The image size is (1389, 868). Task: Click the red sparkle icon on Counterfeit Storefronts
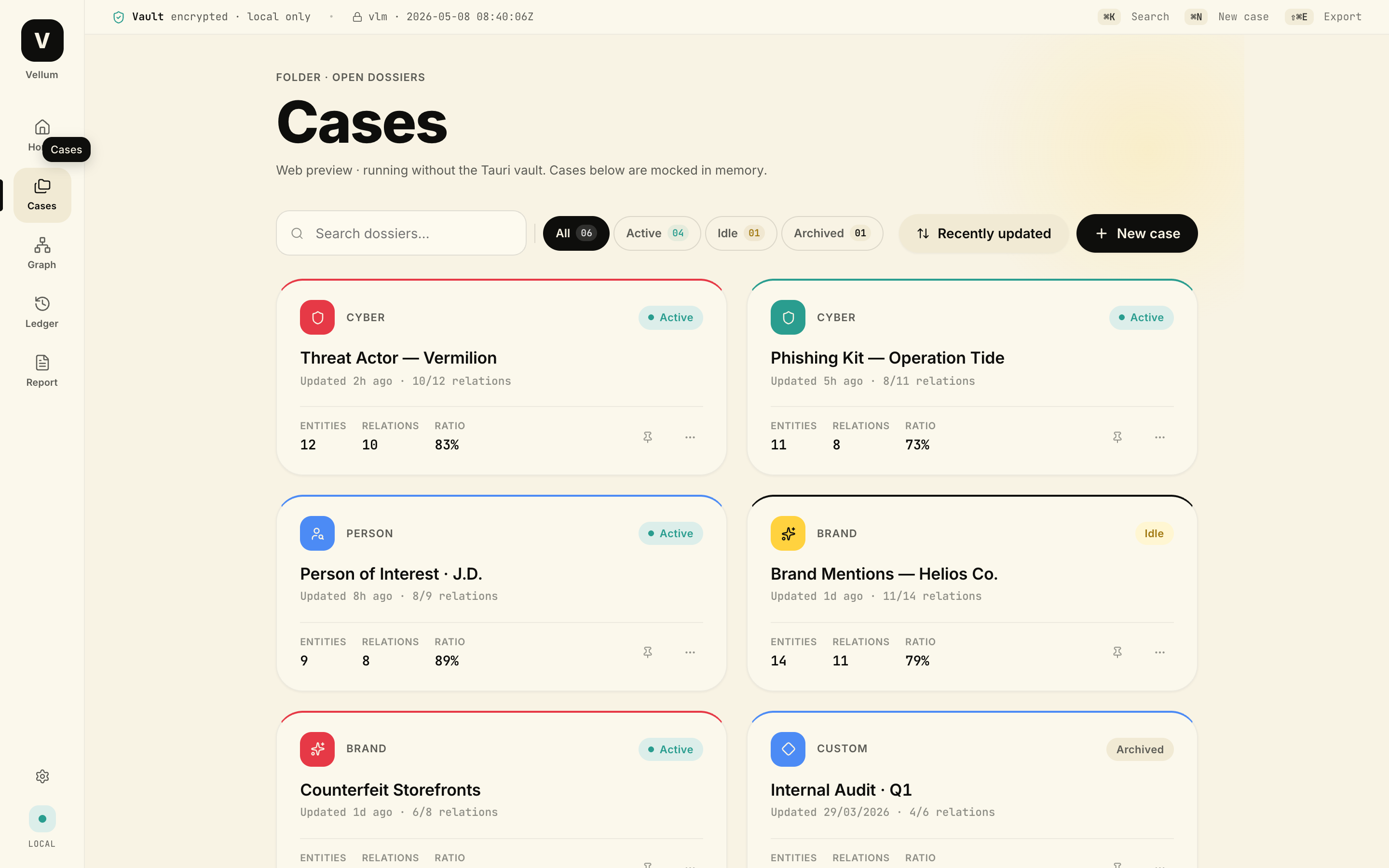pyautogui.click(x=317, y=749)
